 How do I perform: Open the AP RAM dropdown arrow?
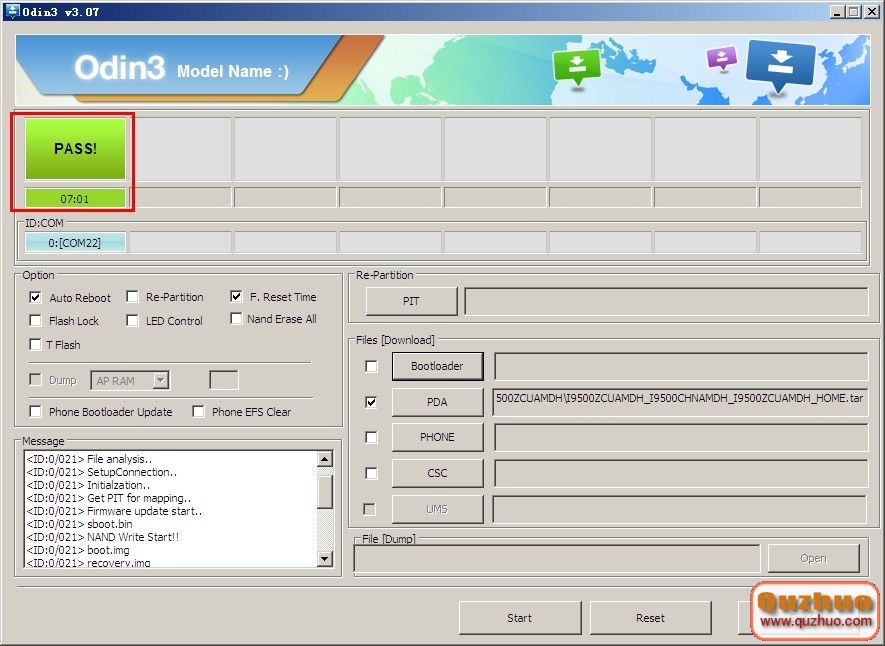click(x=161, y=380)
